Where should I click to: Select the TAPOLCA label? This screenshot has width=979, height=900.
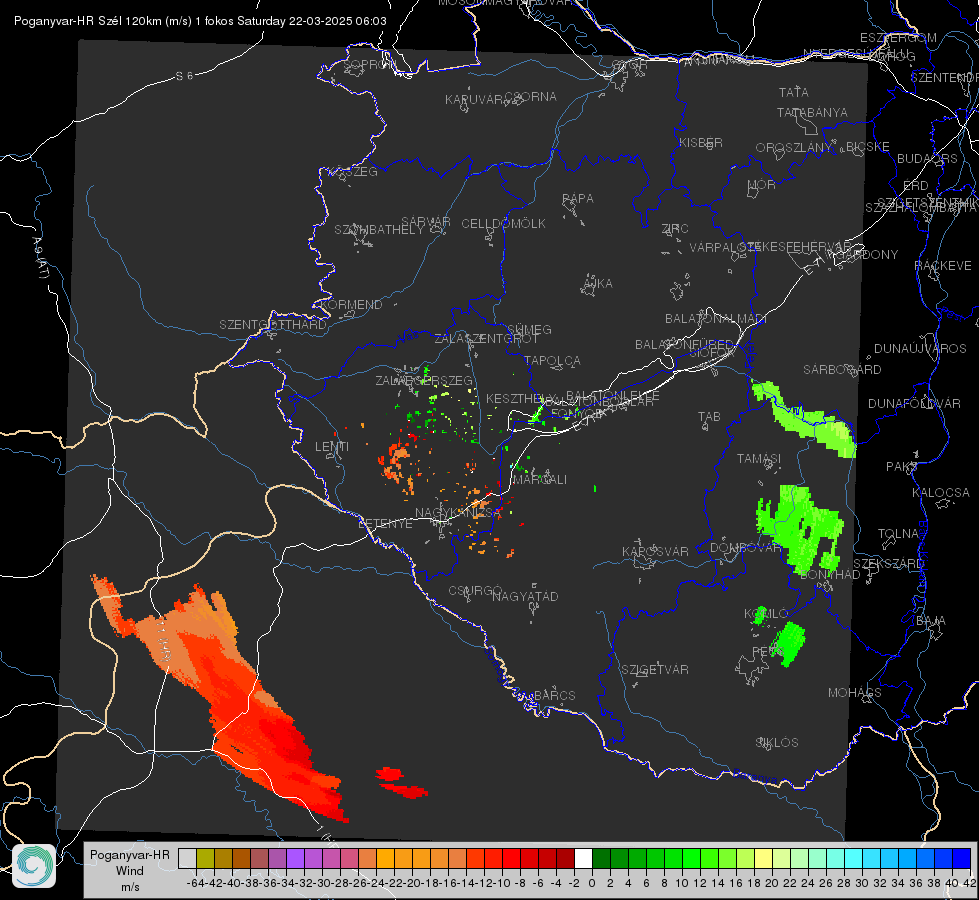pyautogui.click(x=553, y=360)
